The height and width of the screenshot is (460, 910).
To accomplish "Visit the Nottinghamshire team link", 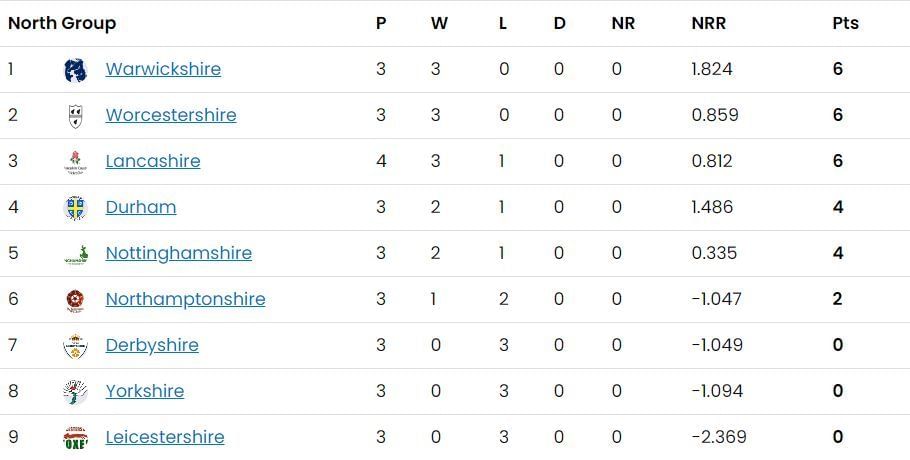I will (x=179, y=253).
